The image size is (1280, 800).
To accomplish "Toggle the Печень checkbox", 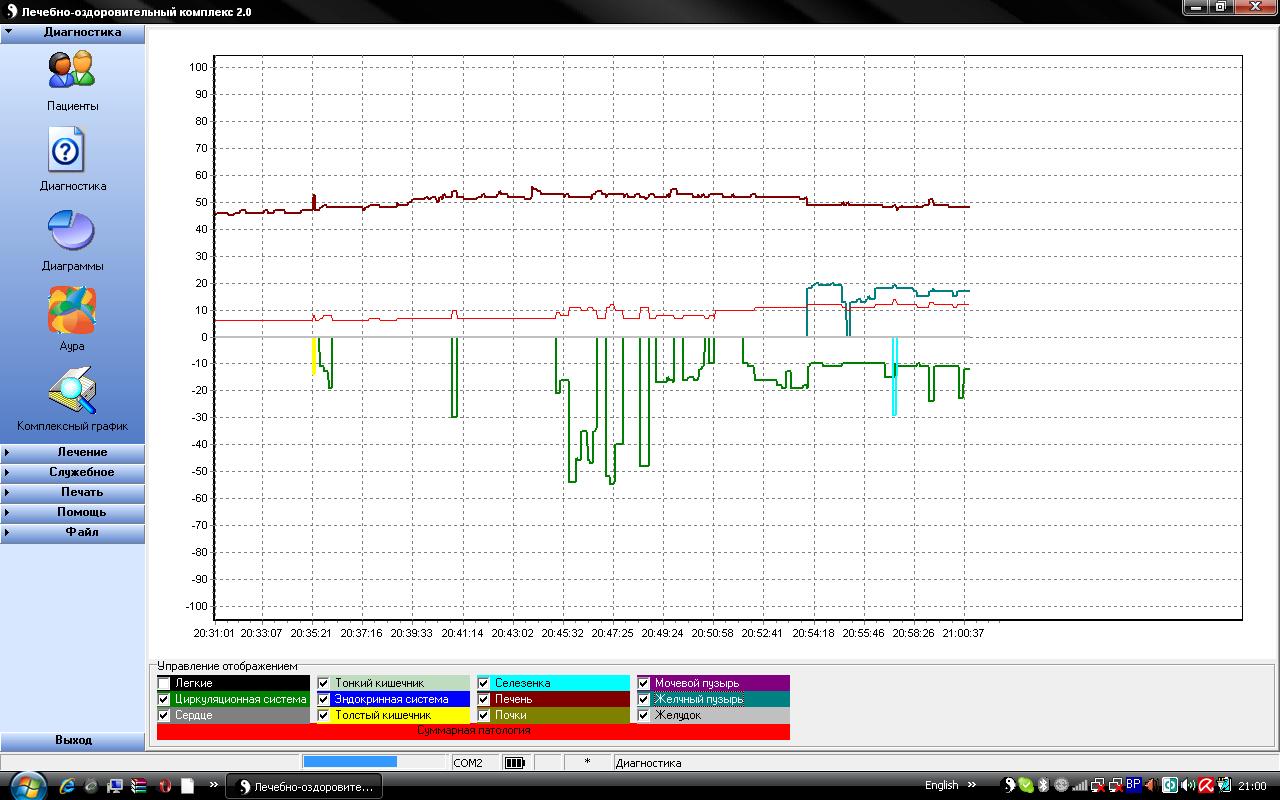I will 484,700.
